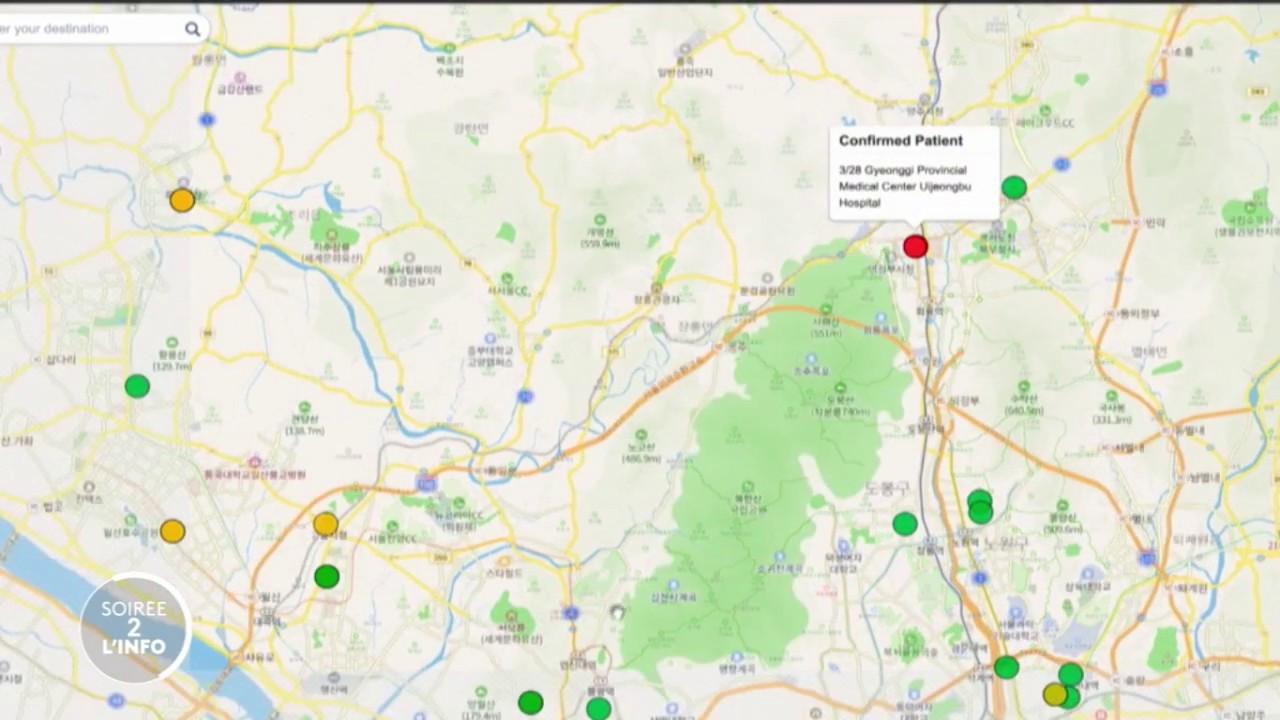Click orange marker nearest the SOIREE logo
Screen dimensions: 1280x720
pos(173,531)
